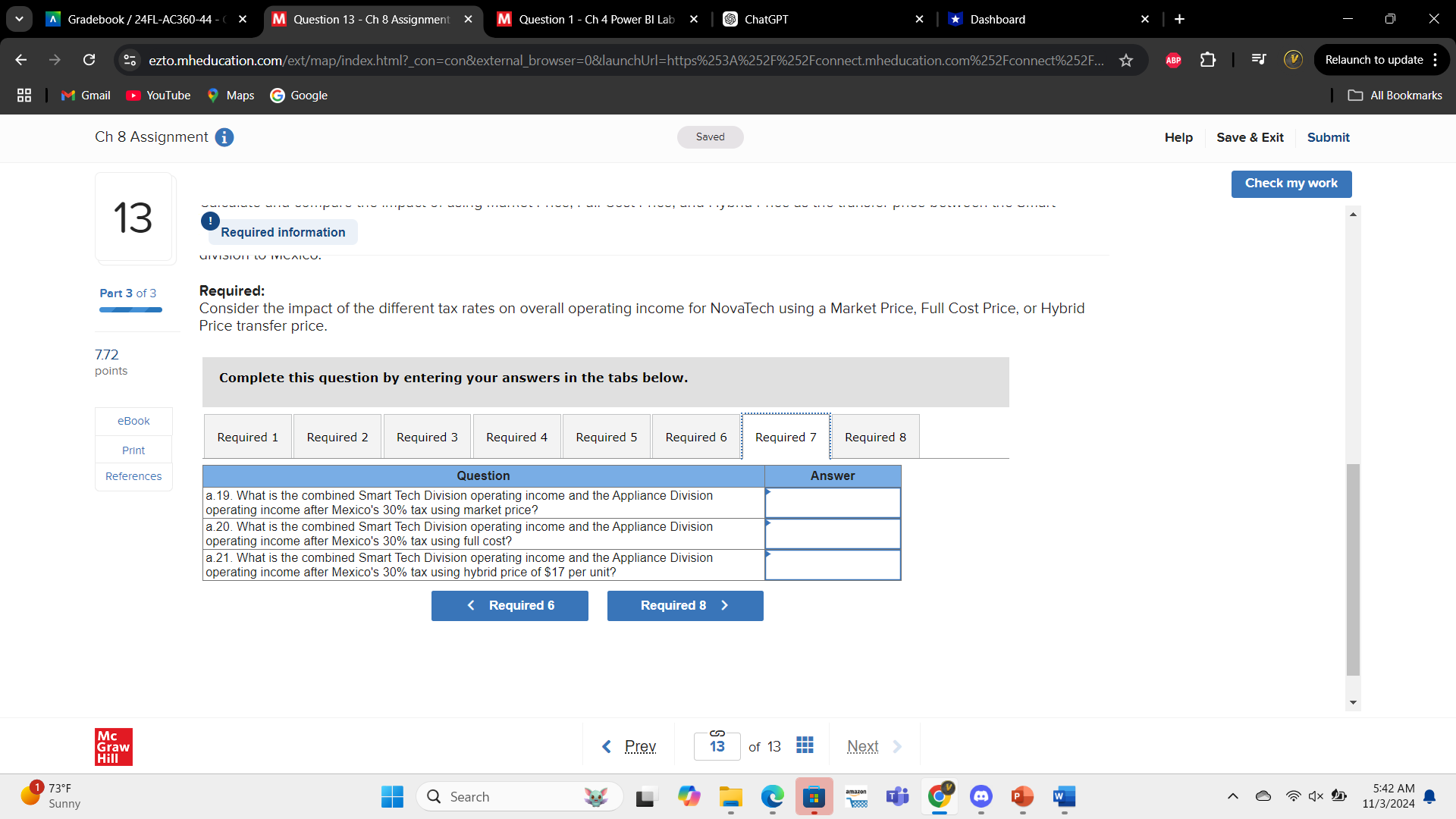Click the answer field for question a.19
Viewport: 1456px width, 819px height.
(x=832, y=502)
